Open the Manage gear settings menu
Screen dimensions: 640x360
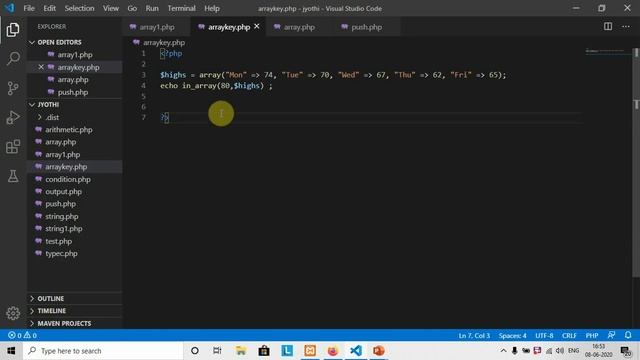point(13,313)
